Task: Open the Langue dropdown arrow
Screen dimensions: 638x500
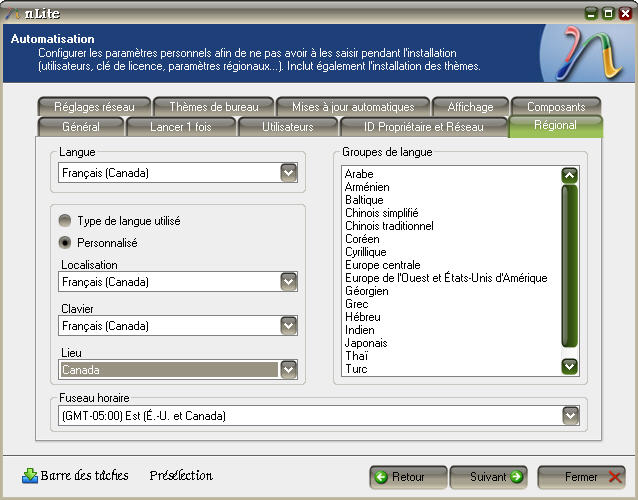Action: click(288, 172)
